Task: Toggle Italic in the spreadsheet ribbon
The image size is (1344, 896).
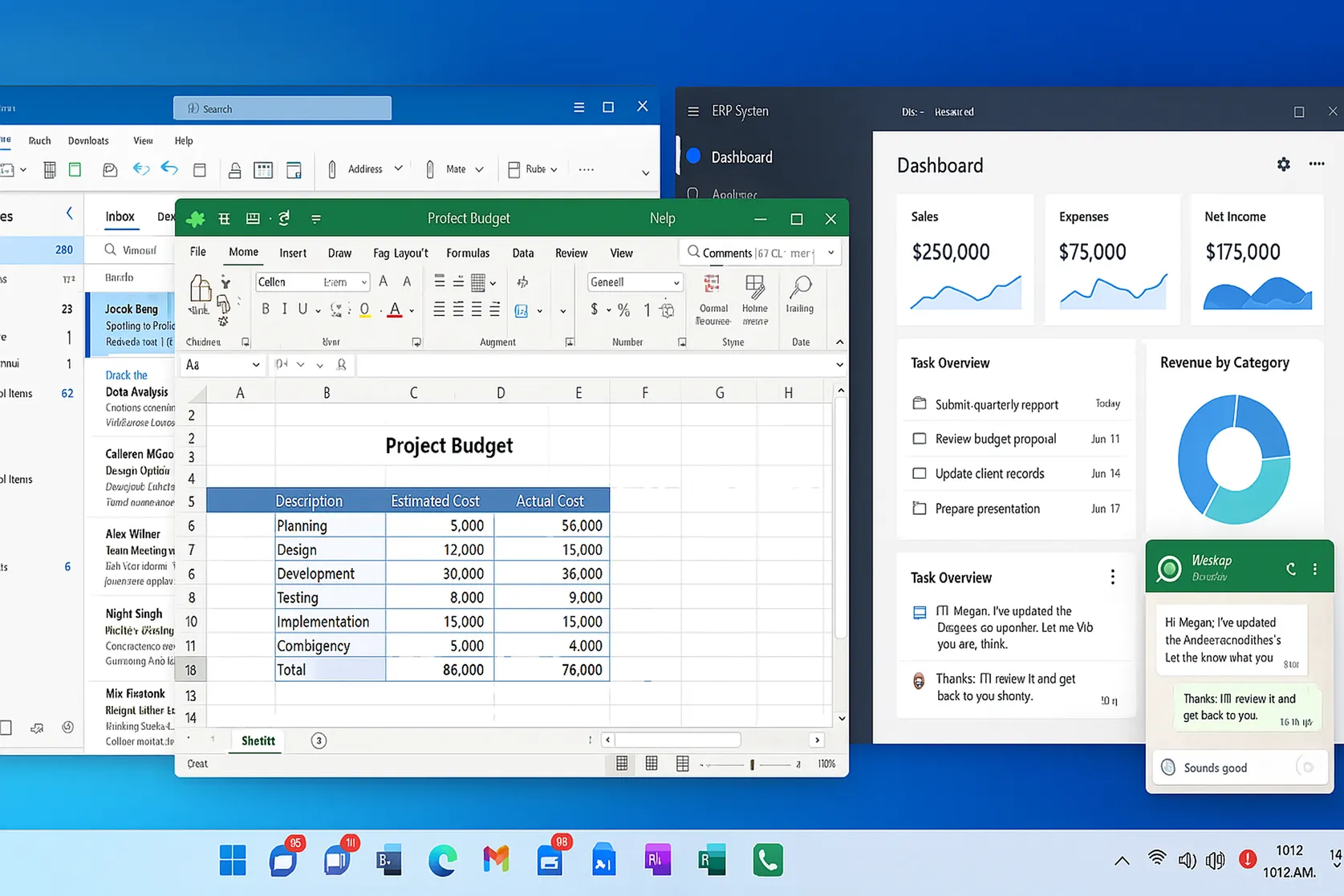Action: (284, 310)
